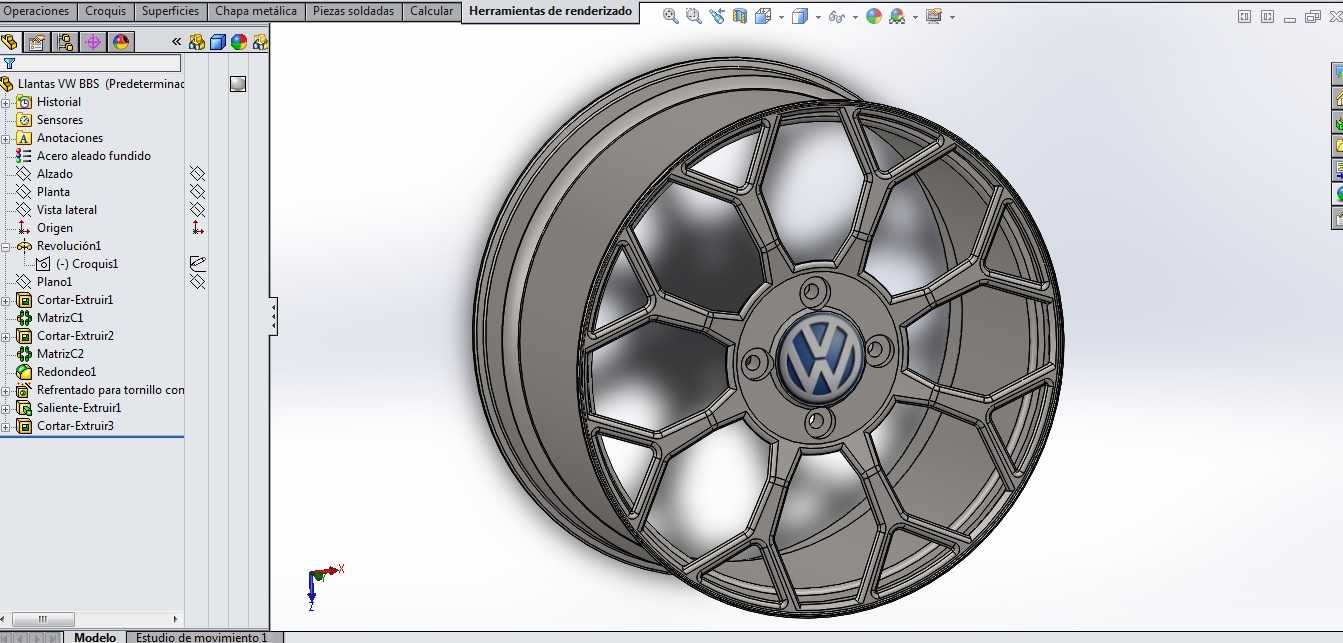The width and height of the screenshot is (1343, 643).
Task: Select the Zoom to Area tool
Action: [693, 17]
